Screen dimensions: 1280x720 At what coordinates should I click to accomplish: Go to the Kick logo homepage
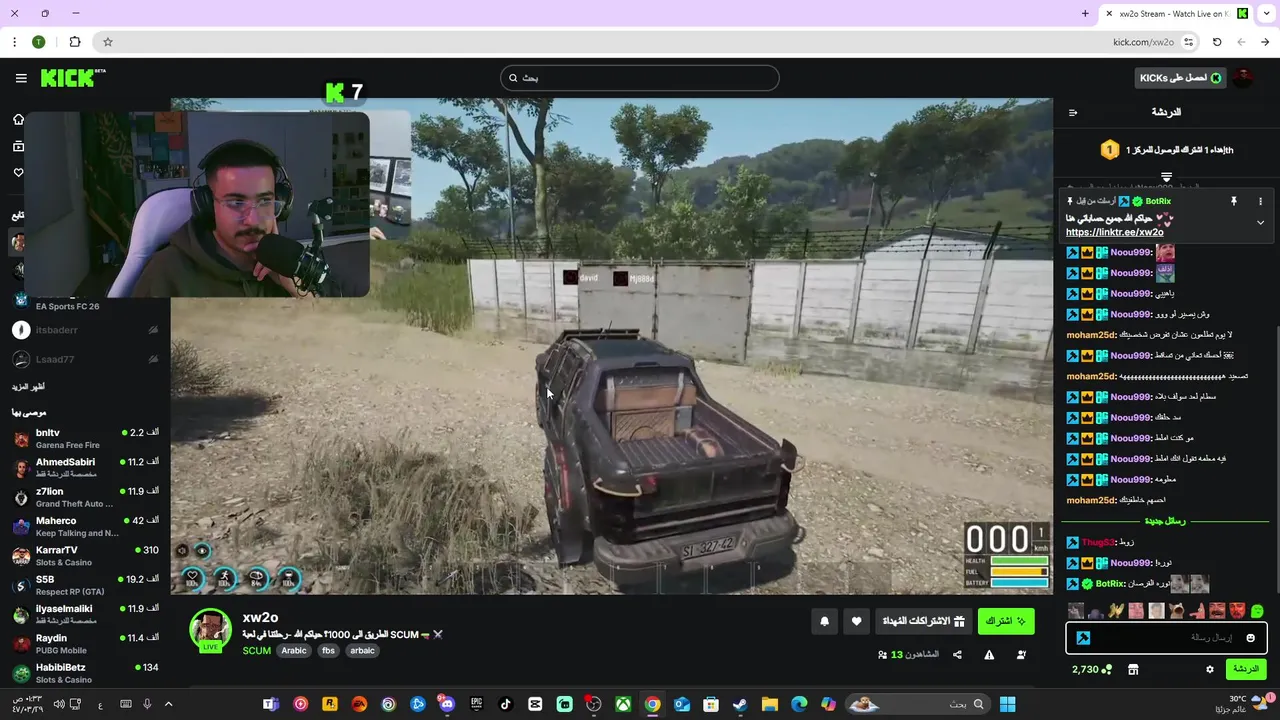(73, 78)
